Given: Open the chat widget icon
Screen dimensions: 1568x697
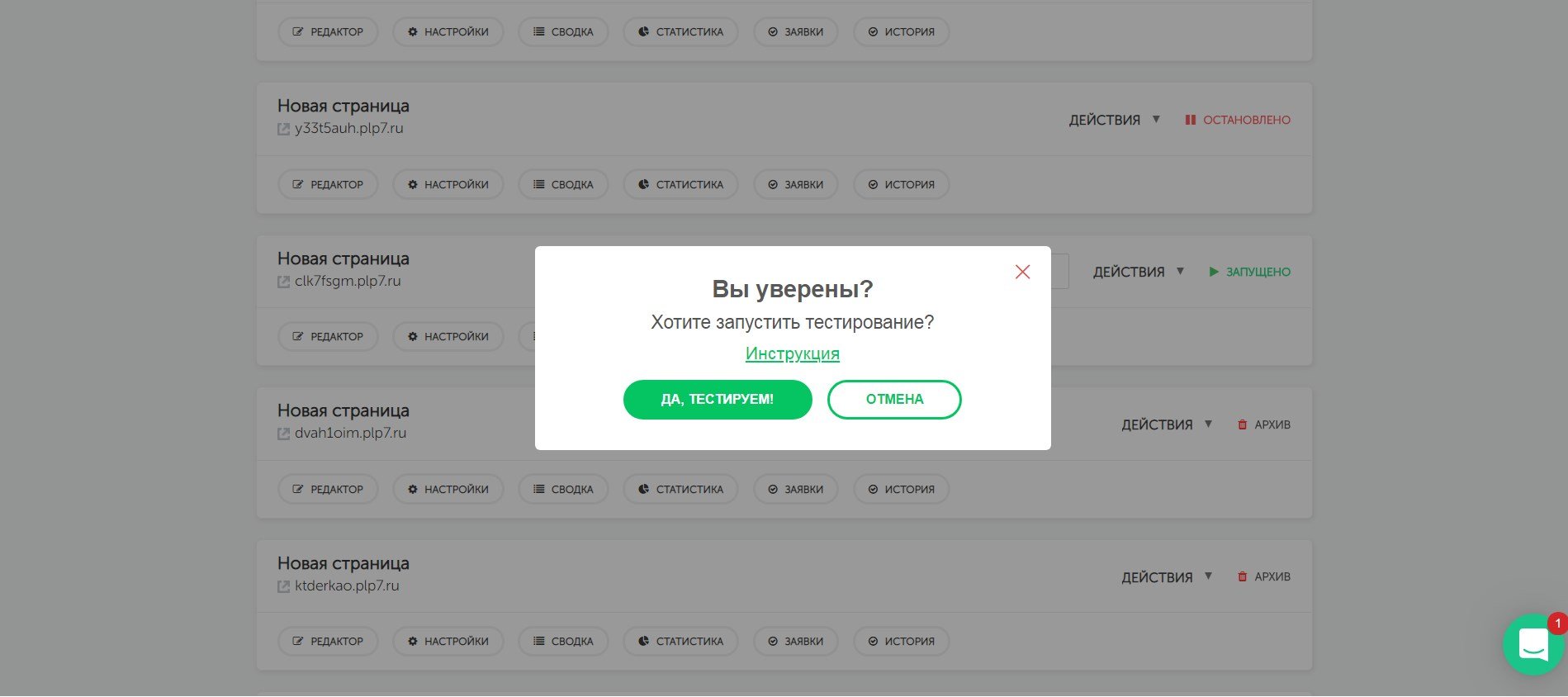Looking at the screenshot, I should (1533, 644).
